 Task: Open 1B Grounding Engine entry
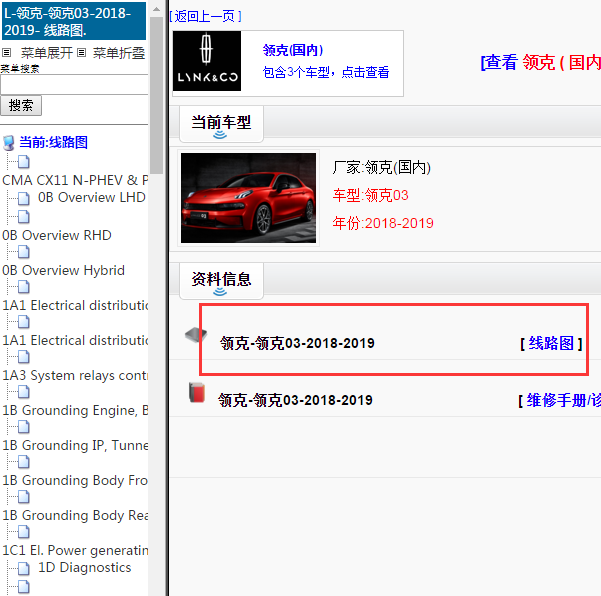point(75,410)
